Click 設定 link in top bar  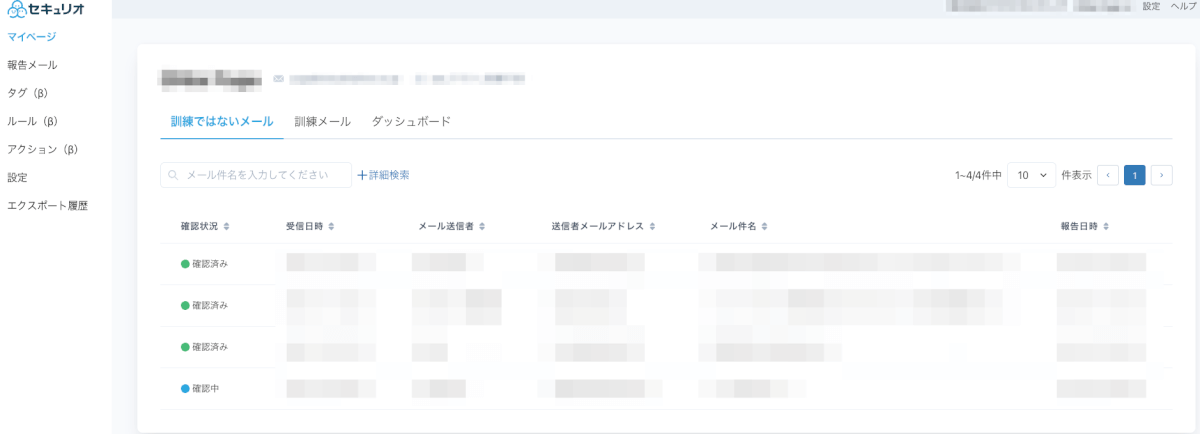pos(1151,6)
